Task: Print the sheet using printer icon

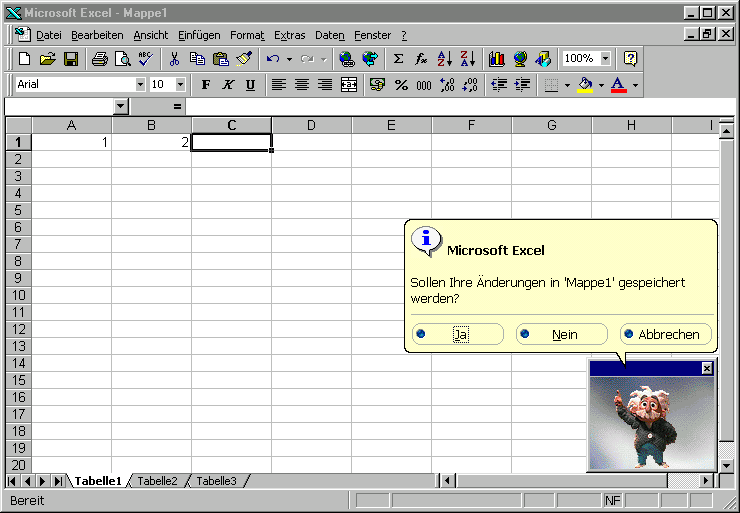Action: point(100,59)
